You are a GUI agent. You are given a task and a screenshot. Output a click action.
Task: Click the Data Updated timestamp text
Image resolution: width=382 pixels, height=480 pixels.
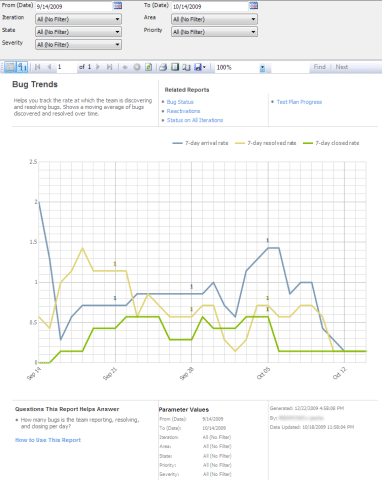(x=312, y=427)
